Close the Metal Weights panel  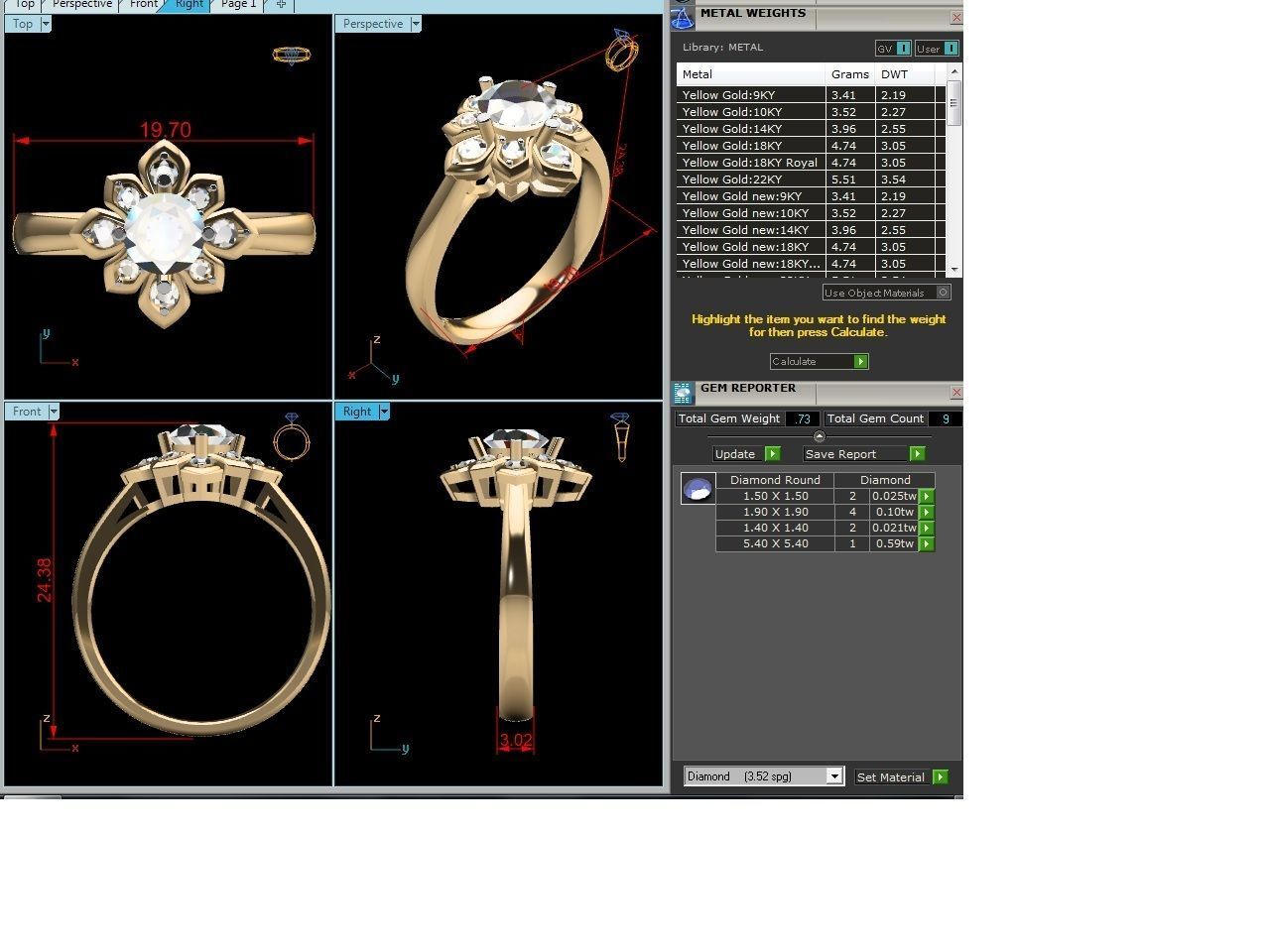click(955, 18)
